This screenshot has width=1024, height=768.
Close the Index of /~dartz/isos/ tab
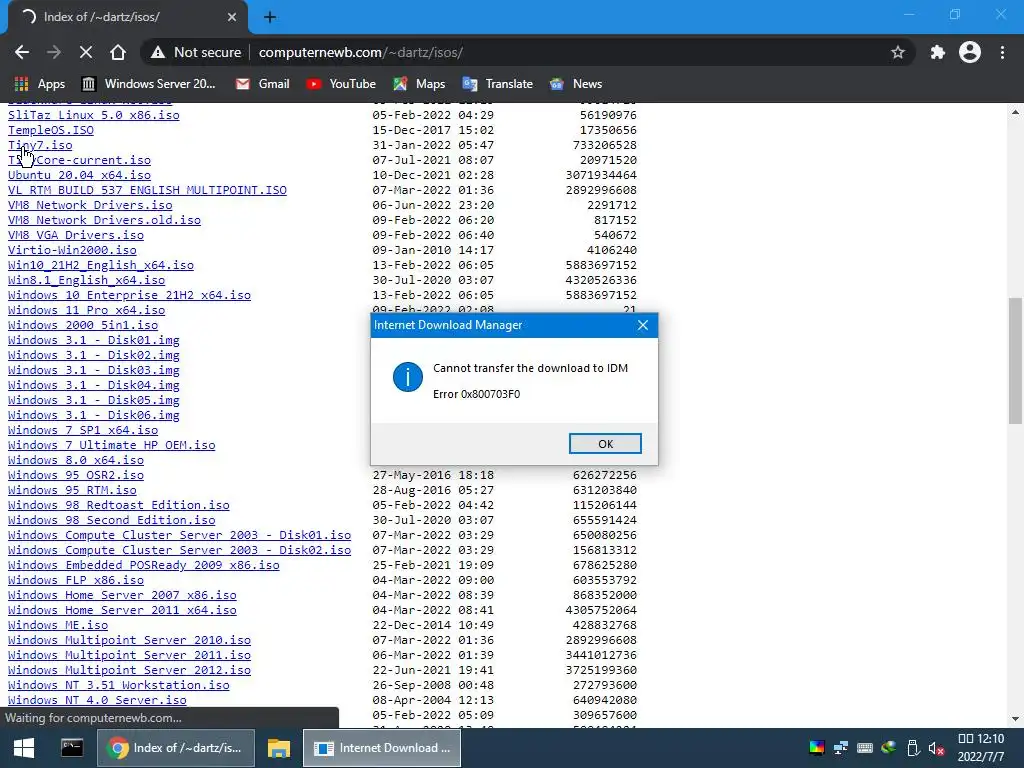pyautogui.click(x=232, y=17)
